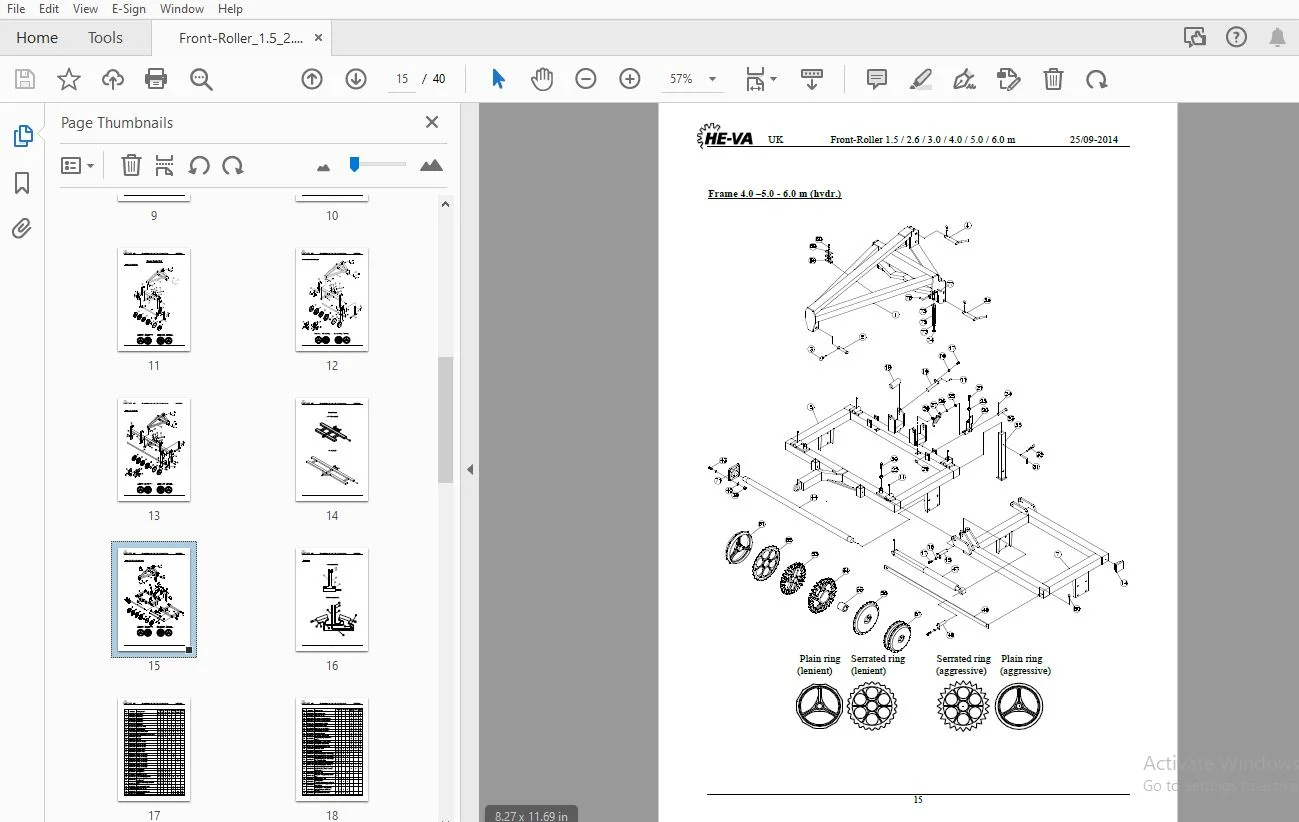Screen dimensions: 1299x822
Task: Switch to the Tools tab
Action: pyautogui.click(x=105, y=38)
